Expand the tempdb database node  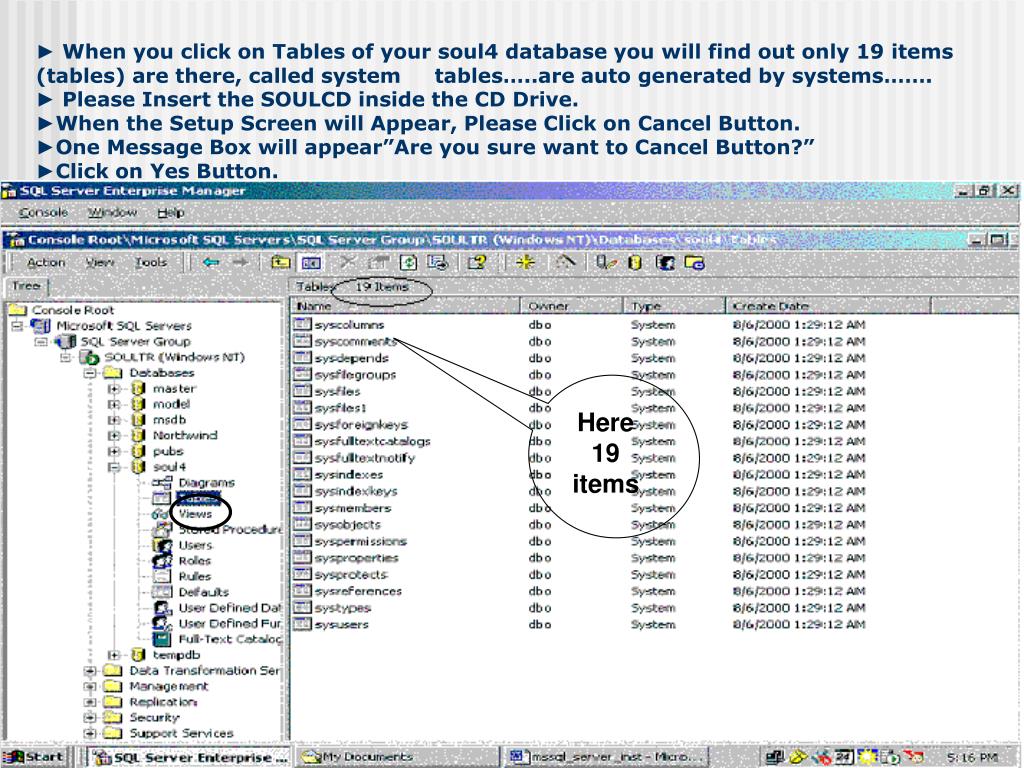114,655
